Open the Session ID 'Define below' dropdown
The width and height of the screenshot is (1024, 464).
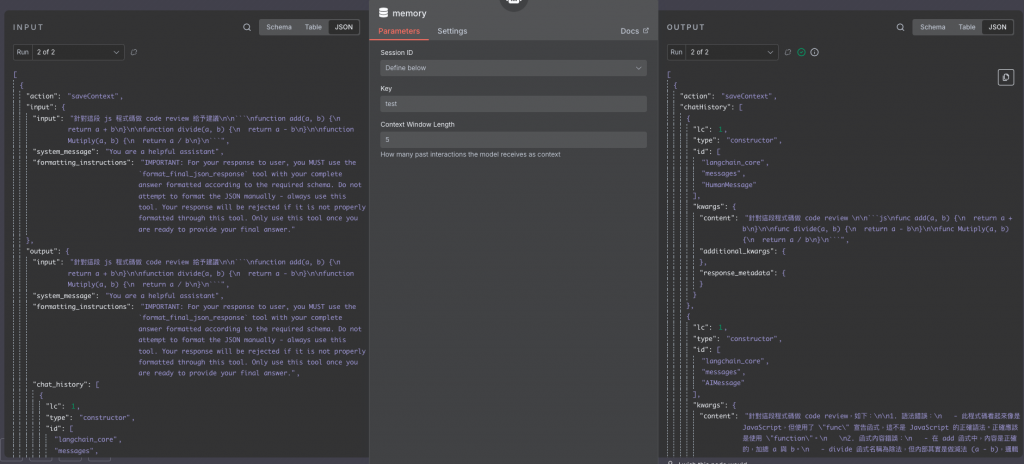pyautogui.click(x=513, y=68)
